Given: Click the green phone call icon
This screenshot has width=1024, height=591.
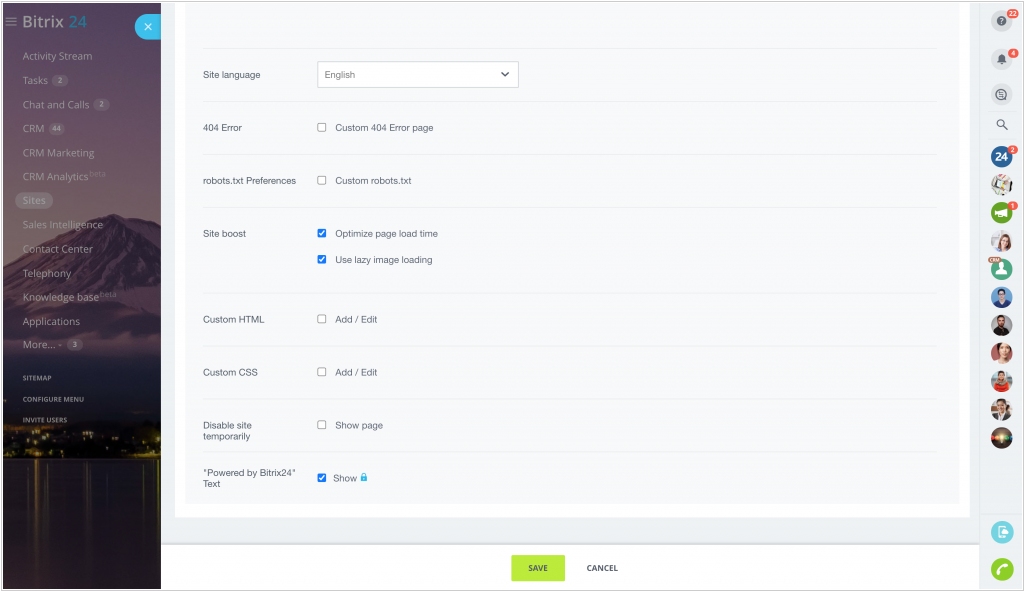Looking at the screenshot, I should coord(1001,568).
